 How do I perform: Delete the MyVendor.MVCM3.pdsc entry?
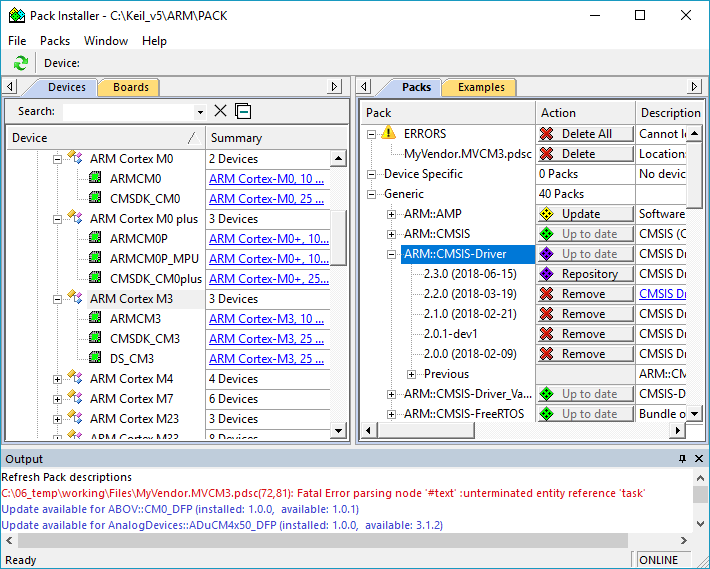(585, 154)
